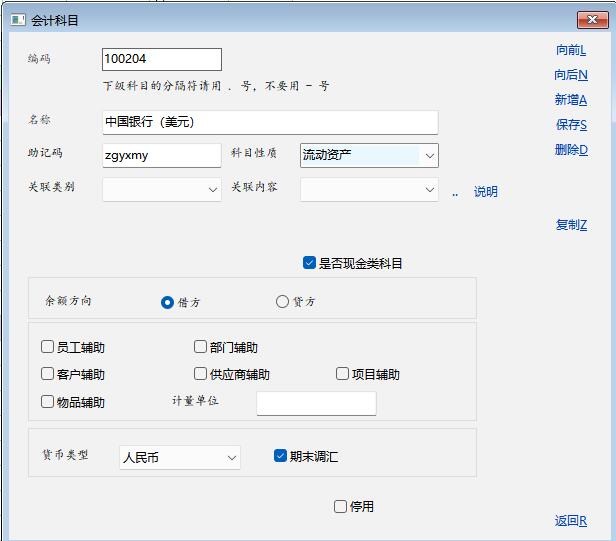The width and height of the screenshot is (616, 541).
Task: Tick the 项目辅助 checkbox
Action: (343, 374)
